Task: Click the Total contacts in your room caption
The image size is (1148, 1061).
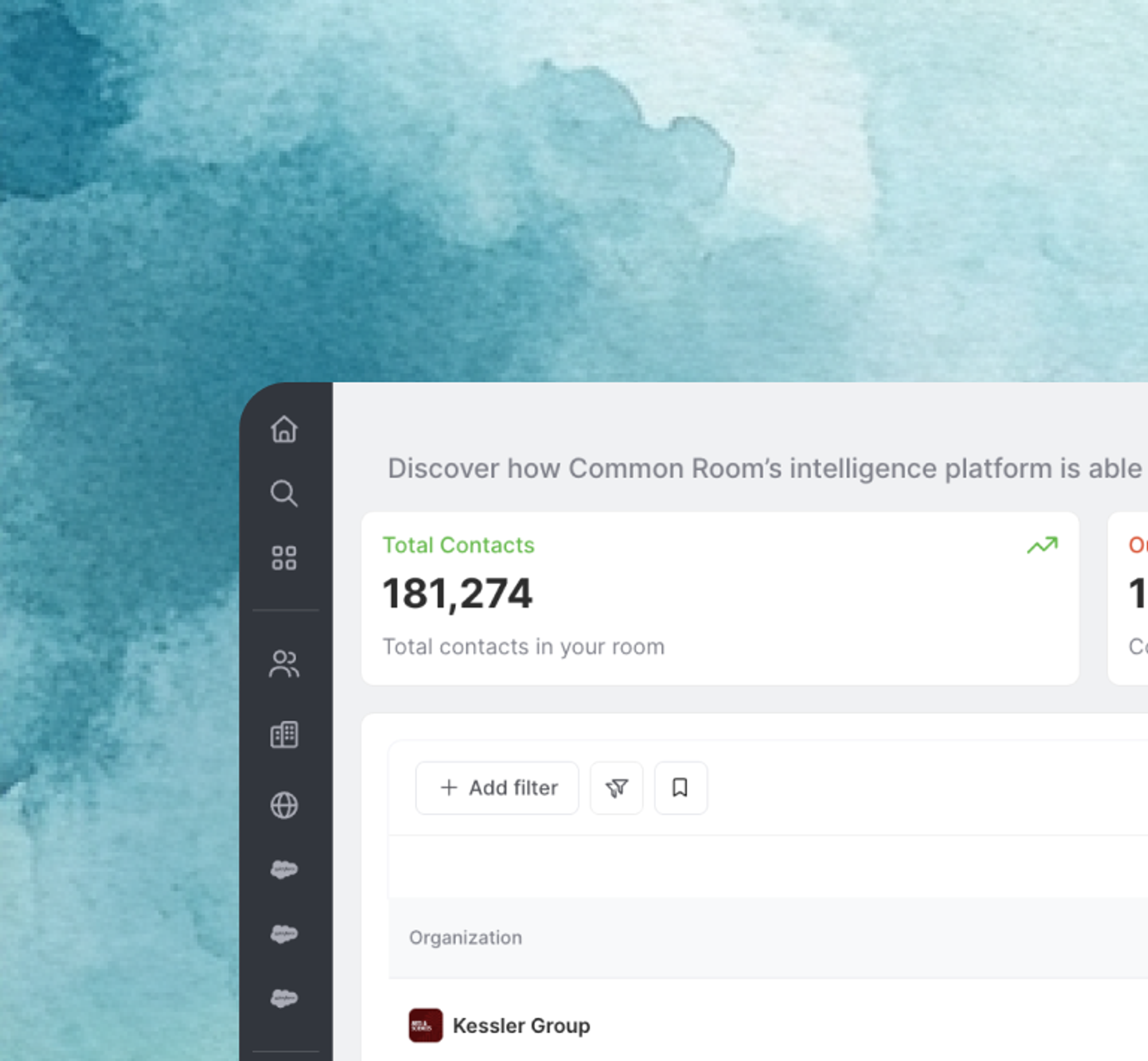Action: tap(524, 646)
